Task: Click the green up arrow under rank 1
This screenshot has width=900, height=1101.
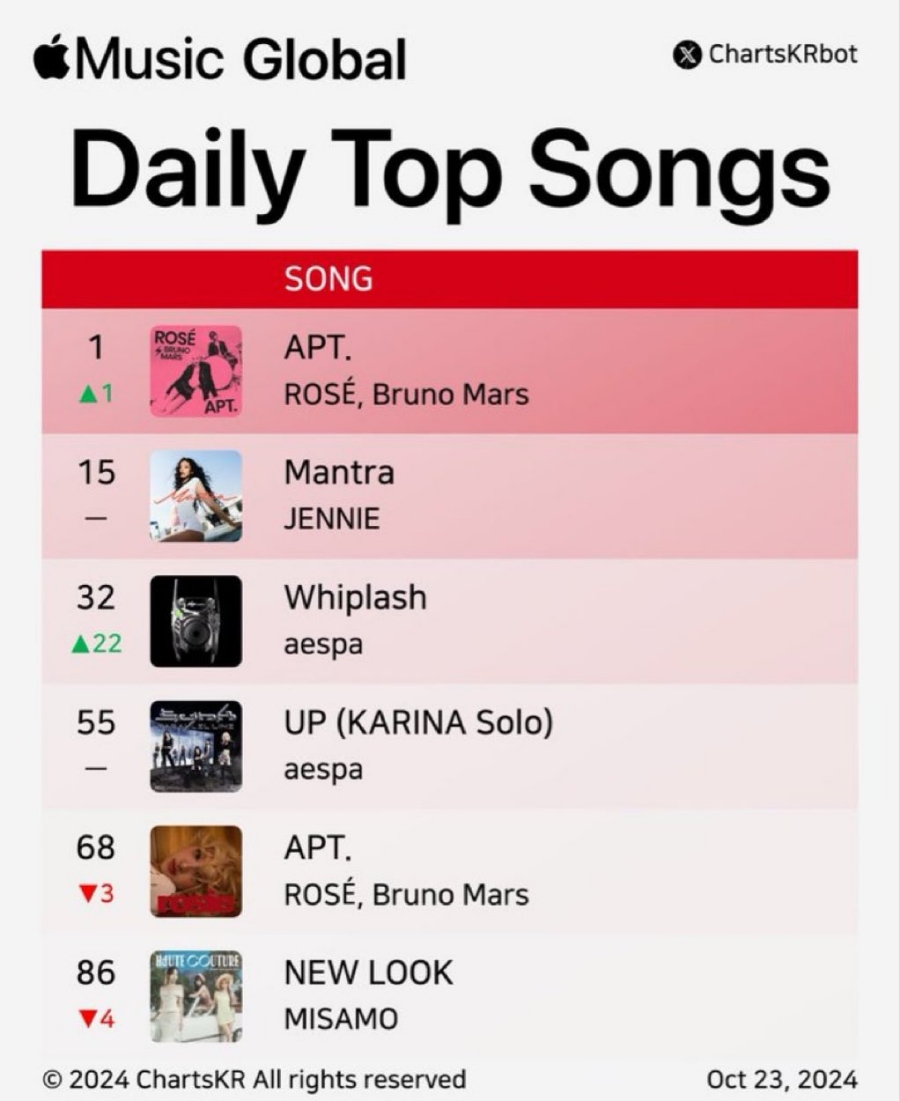Action: point(87,395)
